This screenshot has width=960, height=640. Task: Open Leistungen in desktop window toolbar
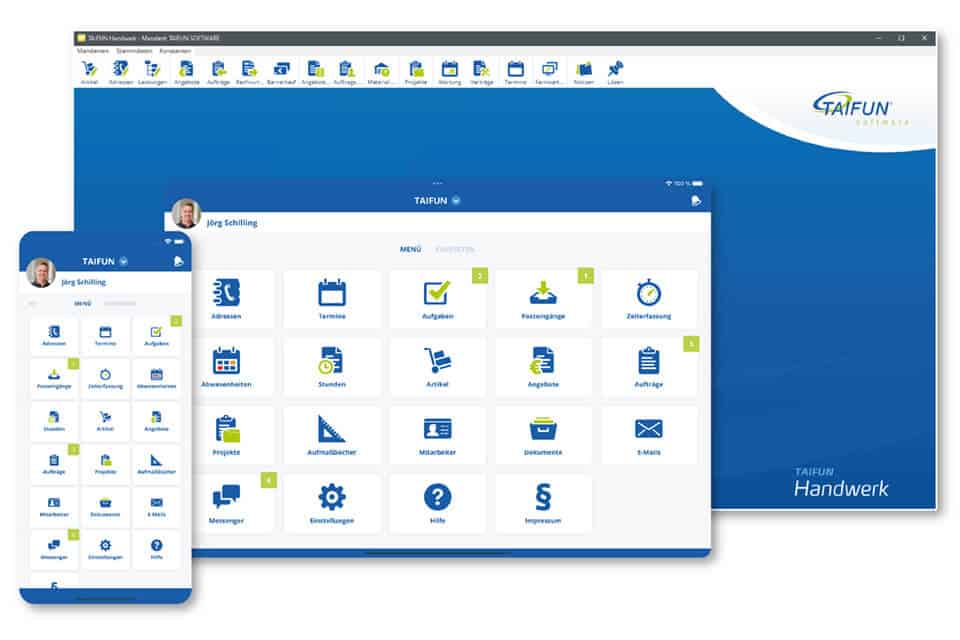click(152, 72)
